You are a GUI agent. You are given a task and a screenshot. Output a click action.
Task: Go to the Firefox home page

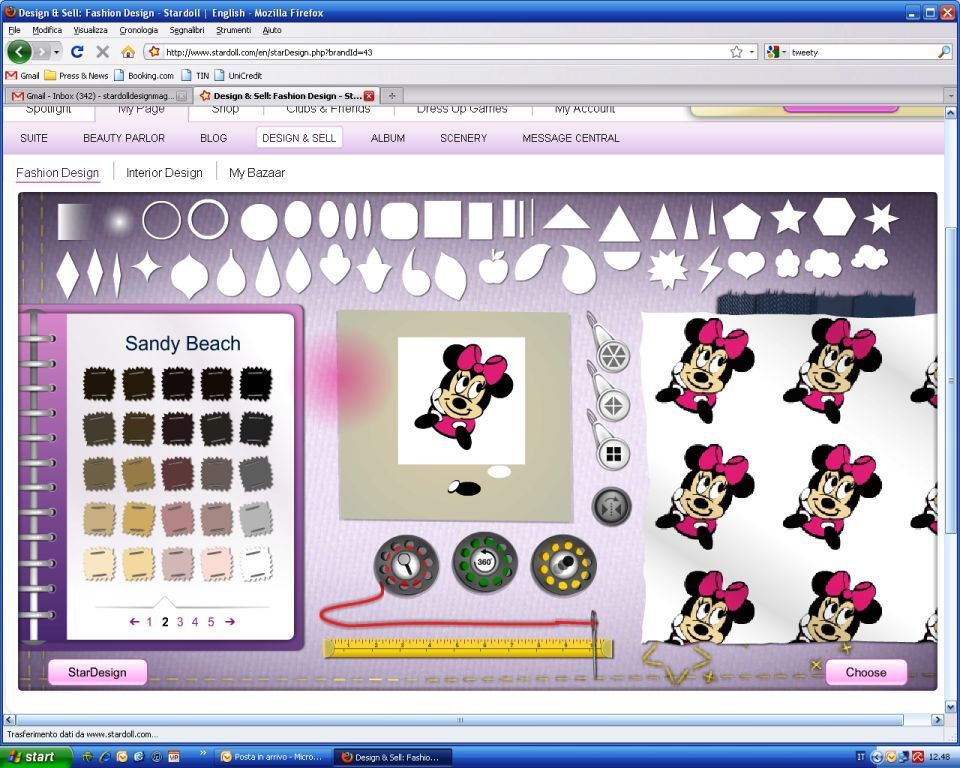click(128, 52)
